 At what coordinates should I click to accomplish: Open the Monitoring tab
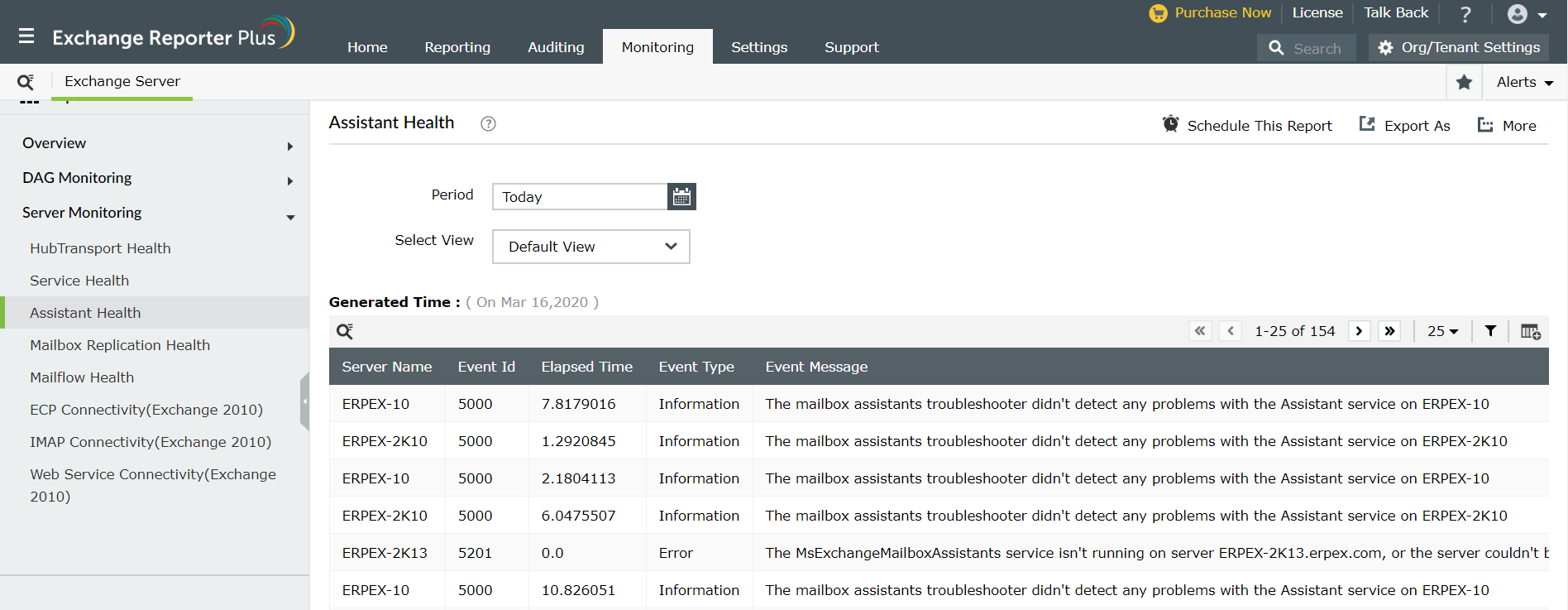pyautogui.click(x=657, y=47)
